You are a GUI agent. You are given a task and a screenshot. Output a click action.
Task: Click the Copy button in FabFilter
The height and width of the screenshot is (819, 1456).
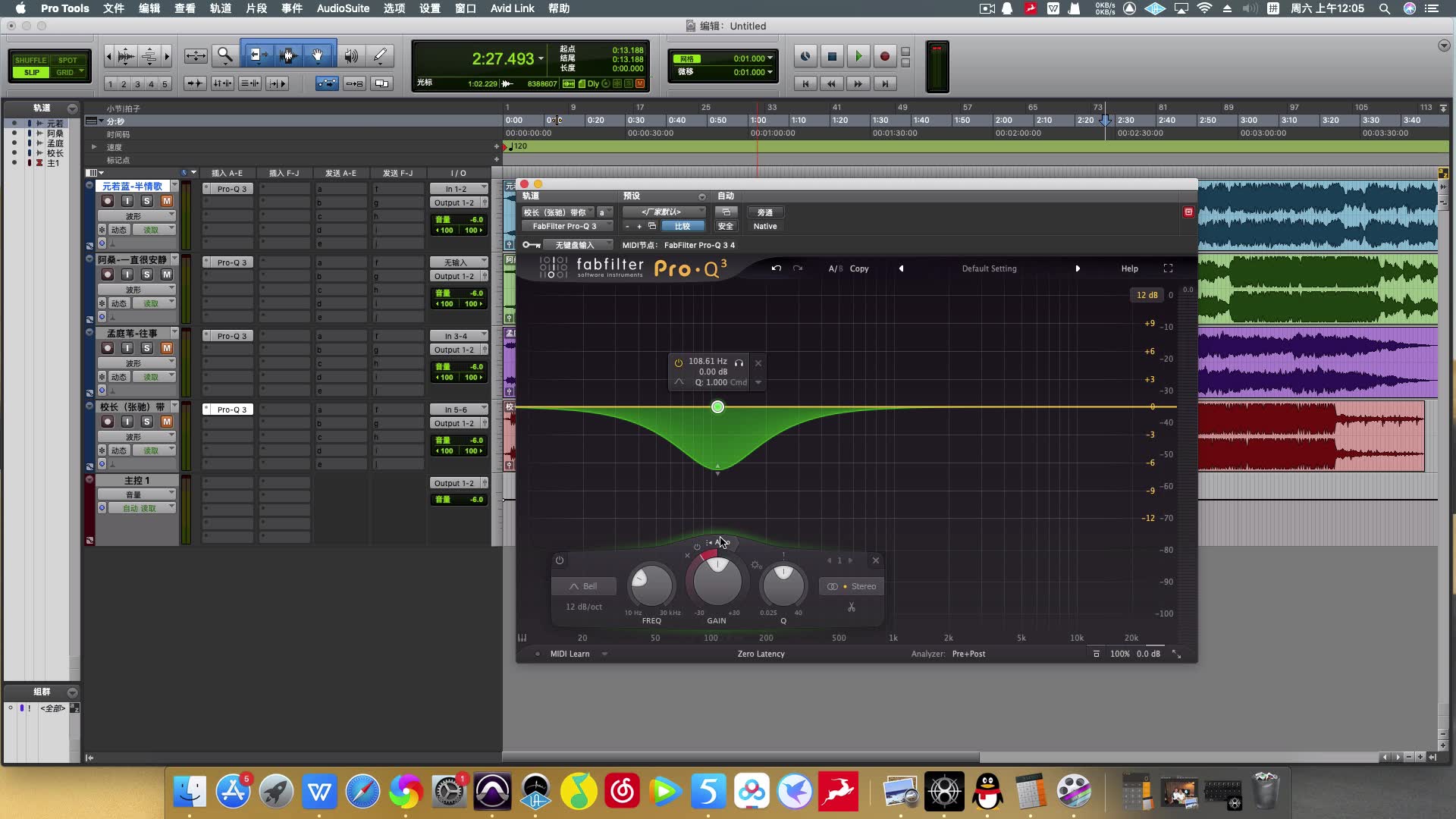tap(858, 268)
